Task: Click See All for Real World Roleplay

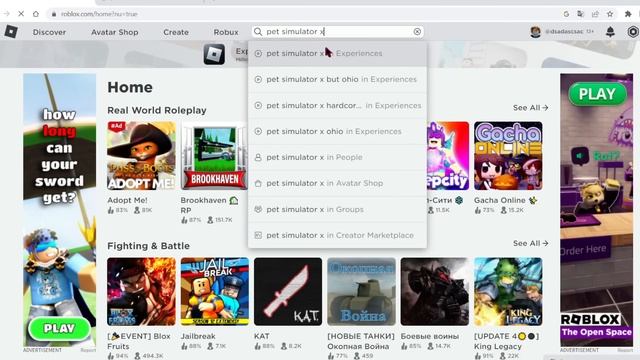Action: point(530,108)
